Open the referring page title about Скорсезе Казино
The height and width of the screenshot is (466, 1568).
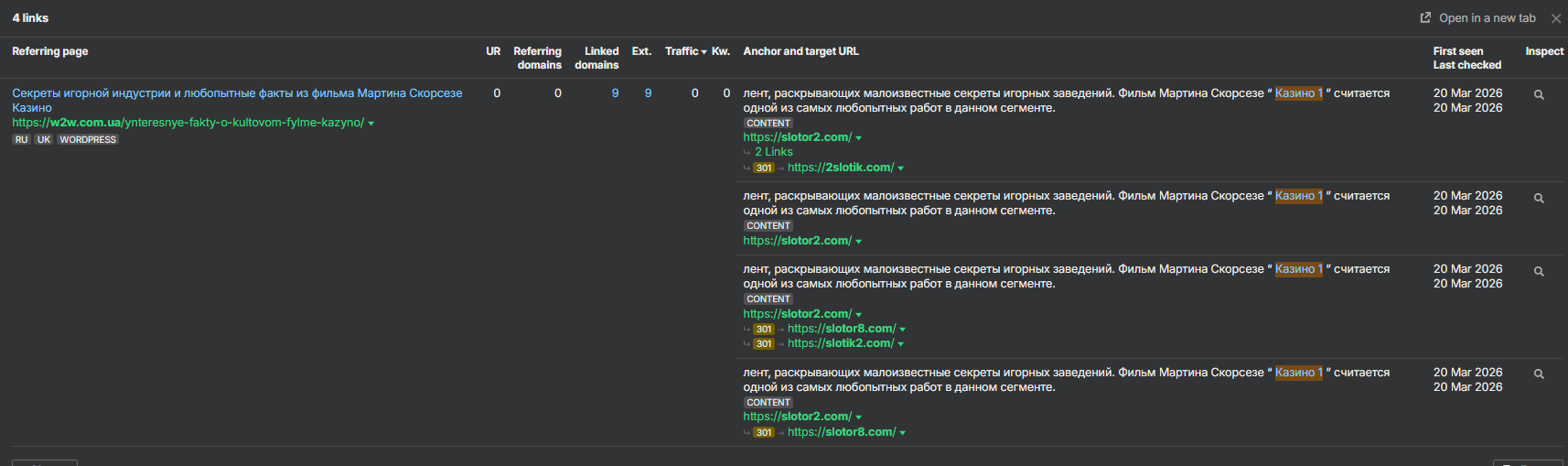[x=236, y=93]
